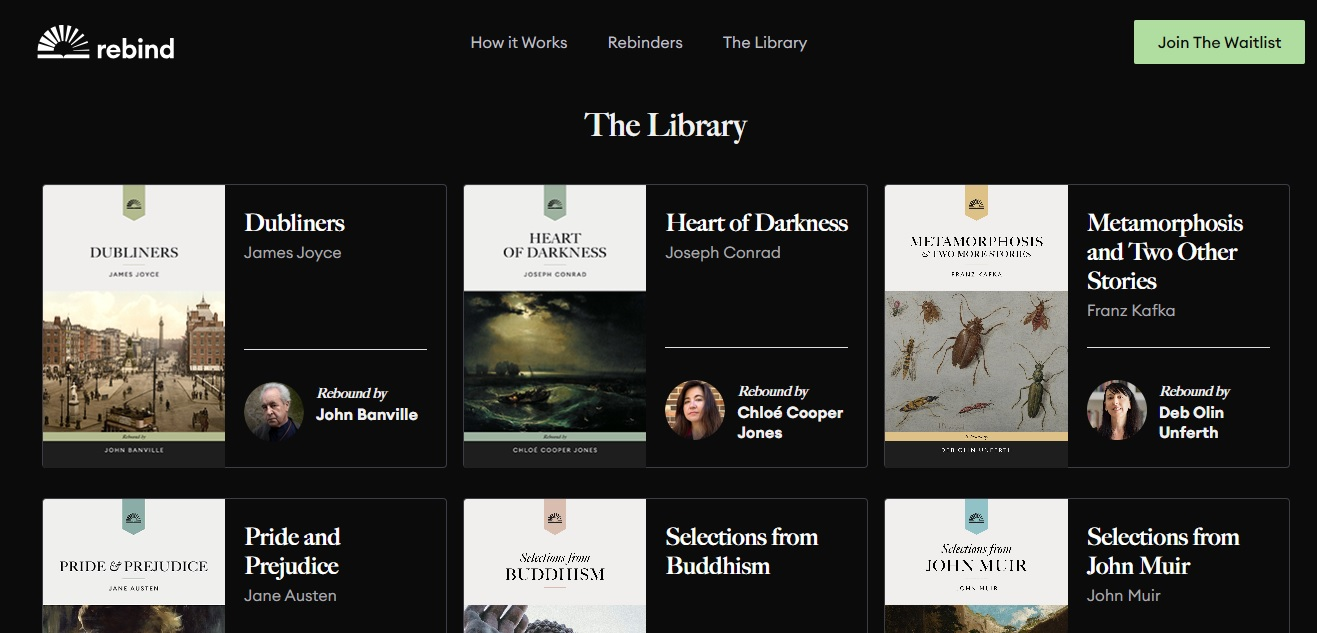The height and width of the screenshot is (633, 1317).
Task: Click the tan bookmark ribbon on Metamorphosis cover
Action: [x=976, y=203]
